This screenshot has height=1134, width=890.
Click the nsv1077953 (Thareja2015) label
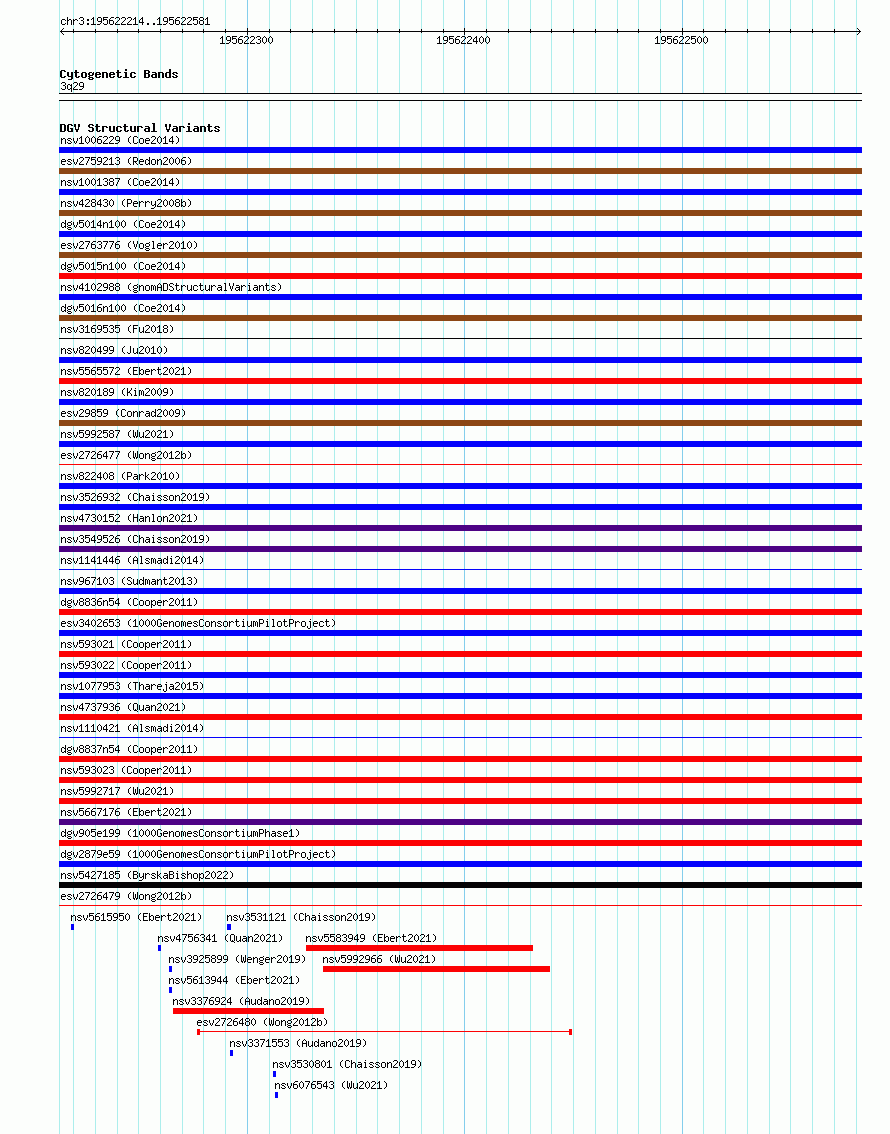132,686
